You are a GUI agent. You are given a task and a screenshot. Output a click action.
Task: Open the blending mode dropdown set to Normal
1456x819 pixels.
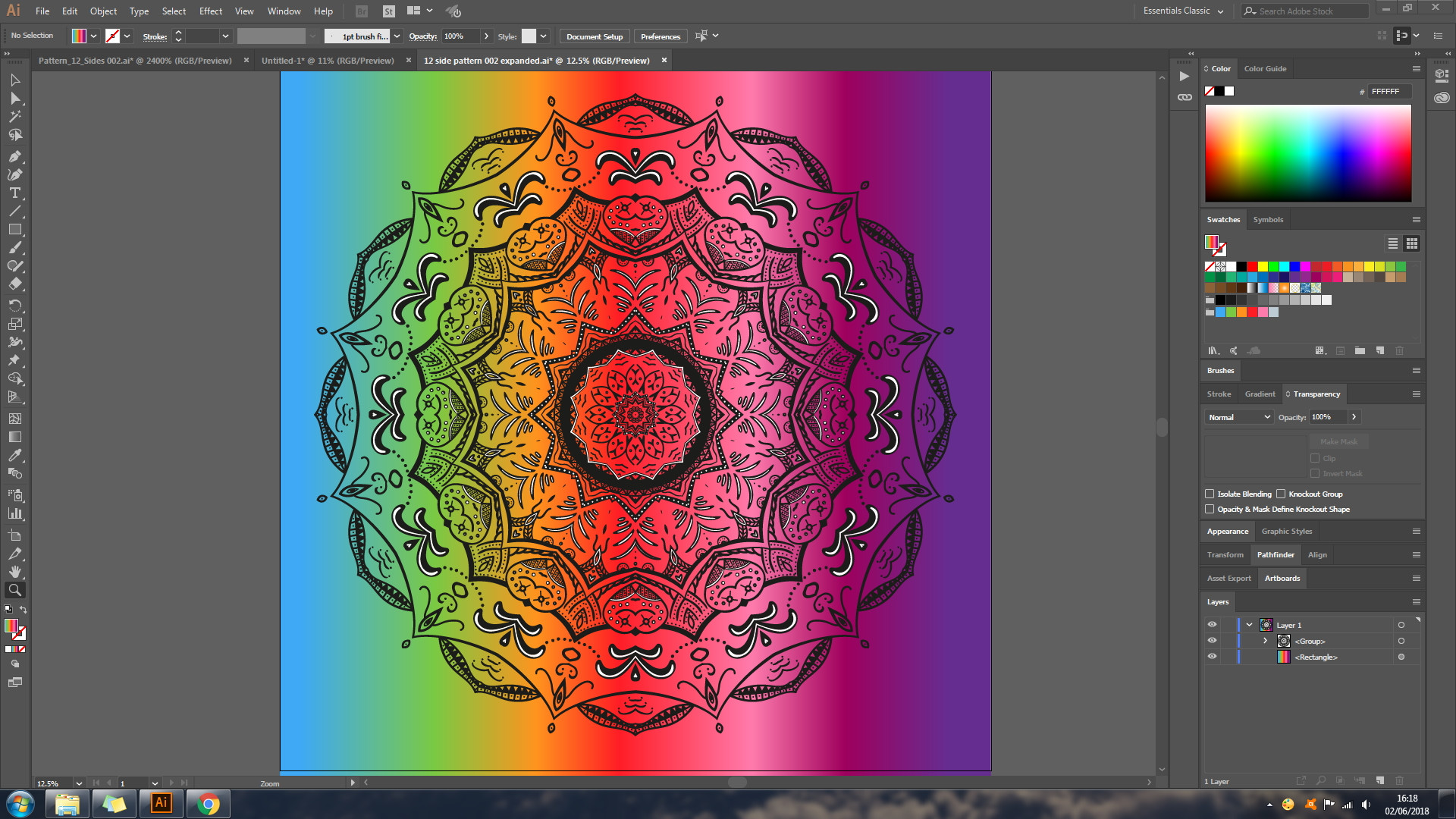[1238, 417]
